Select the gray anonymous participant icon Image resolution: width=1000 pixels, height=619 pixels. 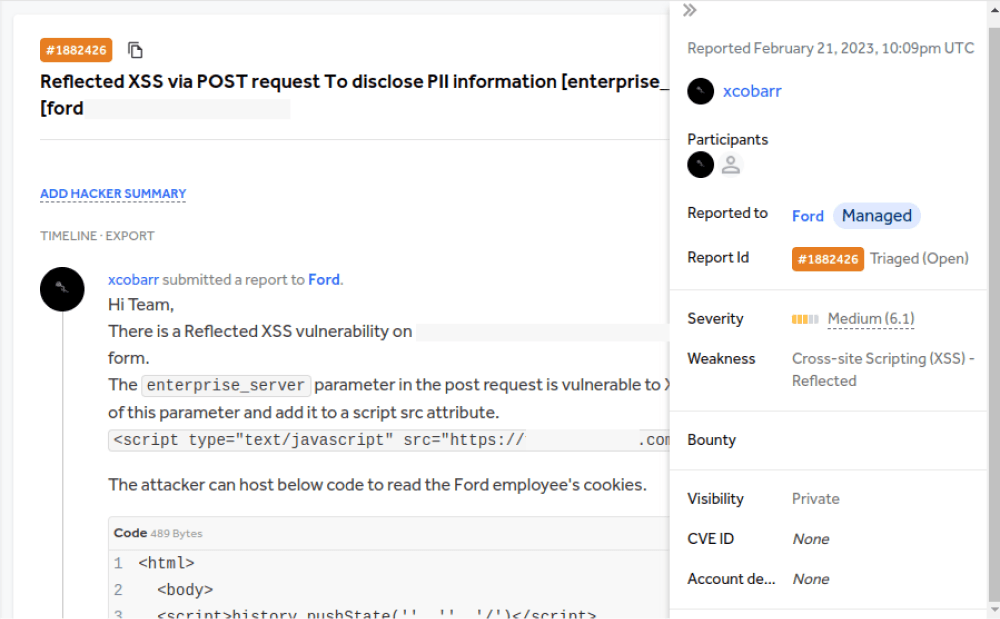pyautogui.click(x=731, y=164)
